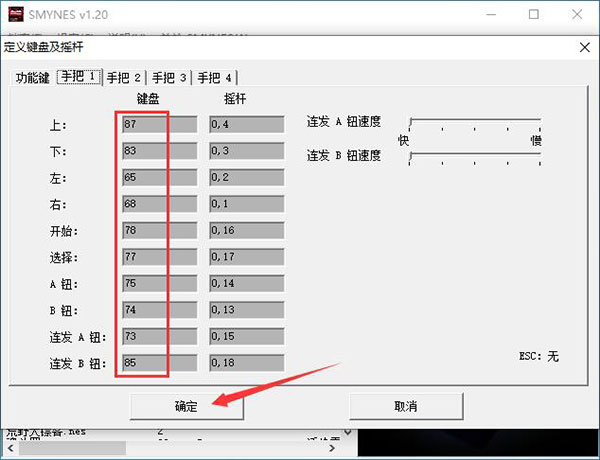The width and height of the screenshot is (600, 460).
Task: Click the horizontal scrollbar thumb in main window
Action: click(x=72, y=448)
